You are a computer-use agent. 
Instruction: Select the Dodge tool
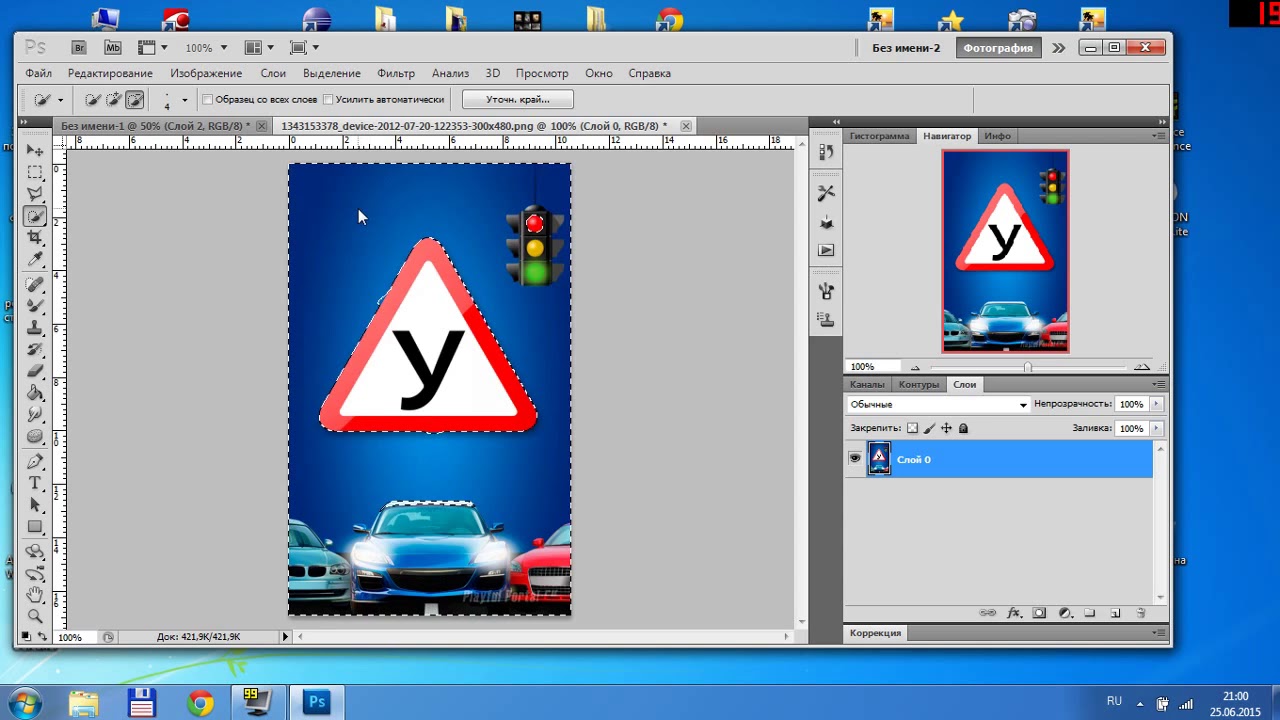point(35,437)
